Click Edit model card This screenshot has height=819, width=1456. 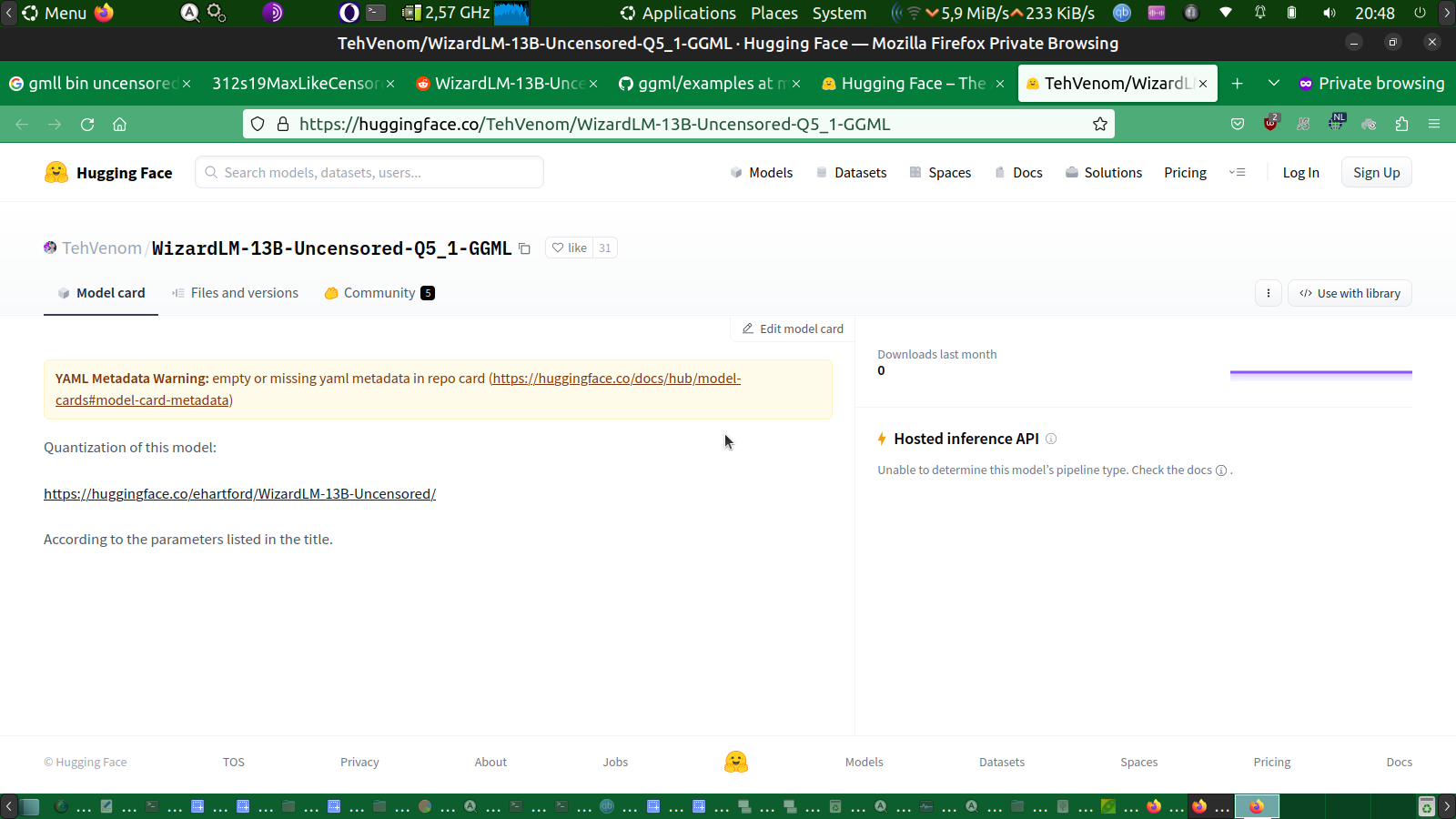coord(793,329)
